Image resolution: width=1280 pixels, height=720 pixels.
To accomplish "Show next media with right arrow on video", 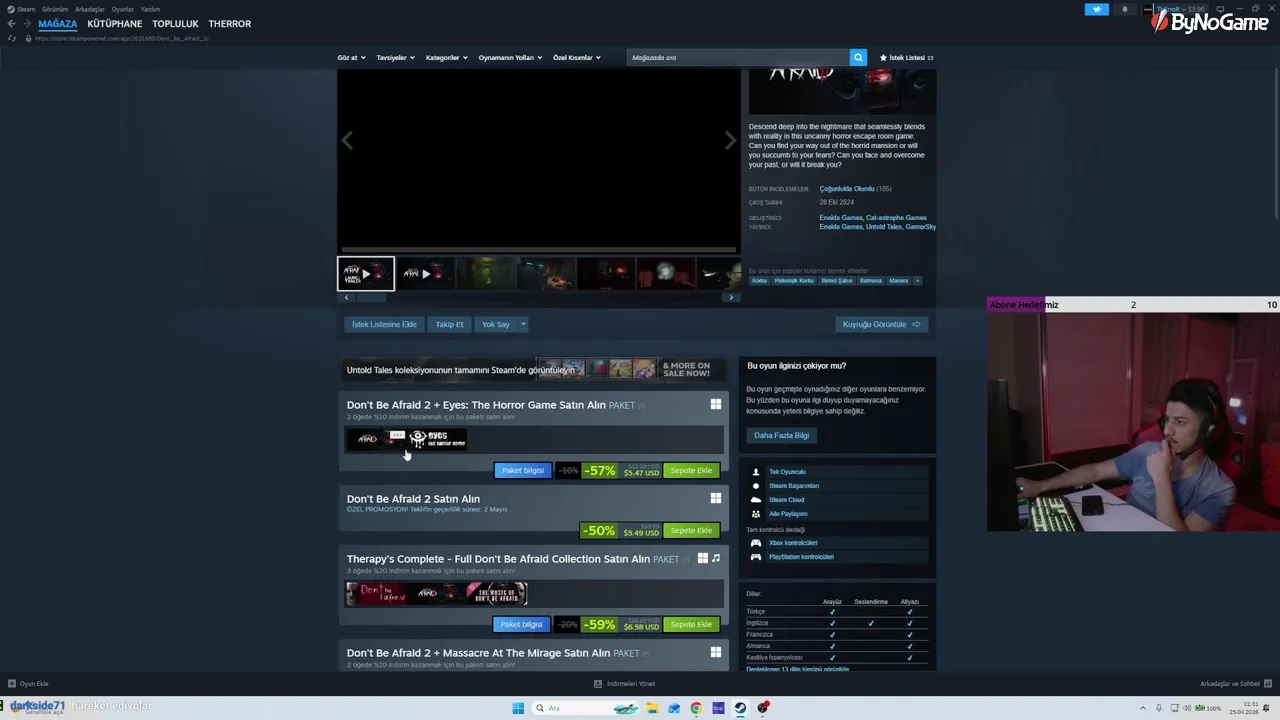I will [x=730, y=141].
